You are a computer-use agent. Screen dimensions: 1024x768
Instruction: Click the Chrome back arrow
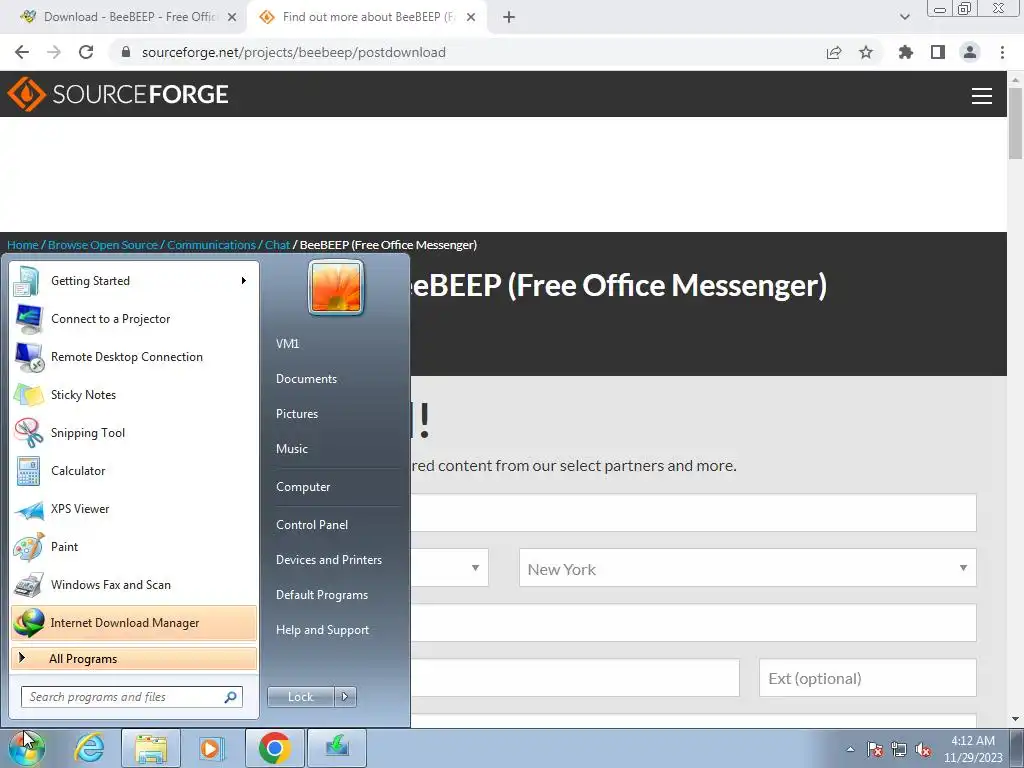pos(22,52)
